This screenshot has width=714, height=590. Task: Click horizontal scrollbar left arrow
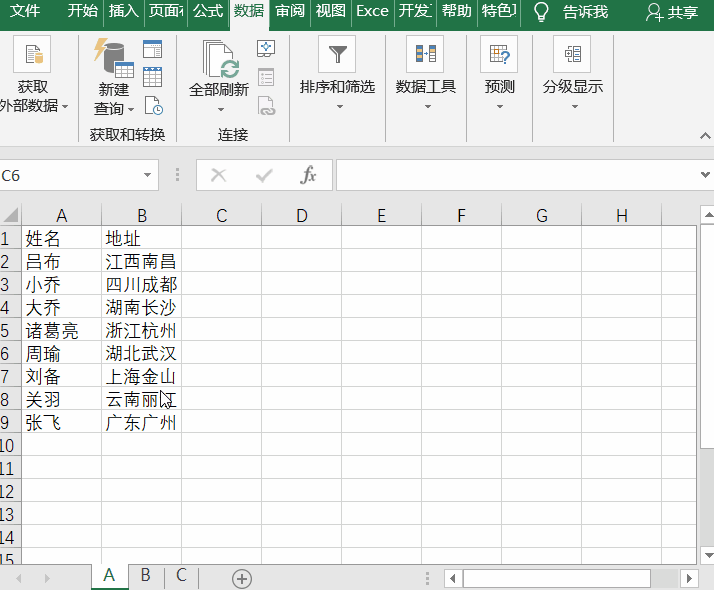(453, 579)
